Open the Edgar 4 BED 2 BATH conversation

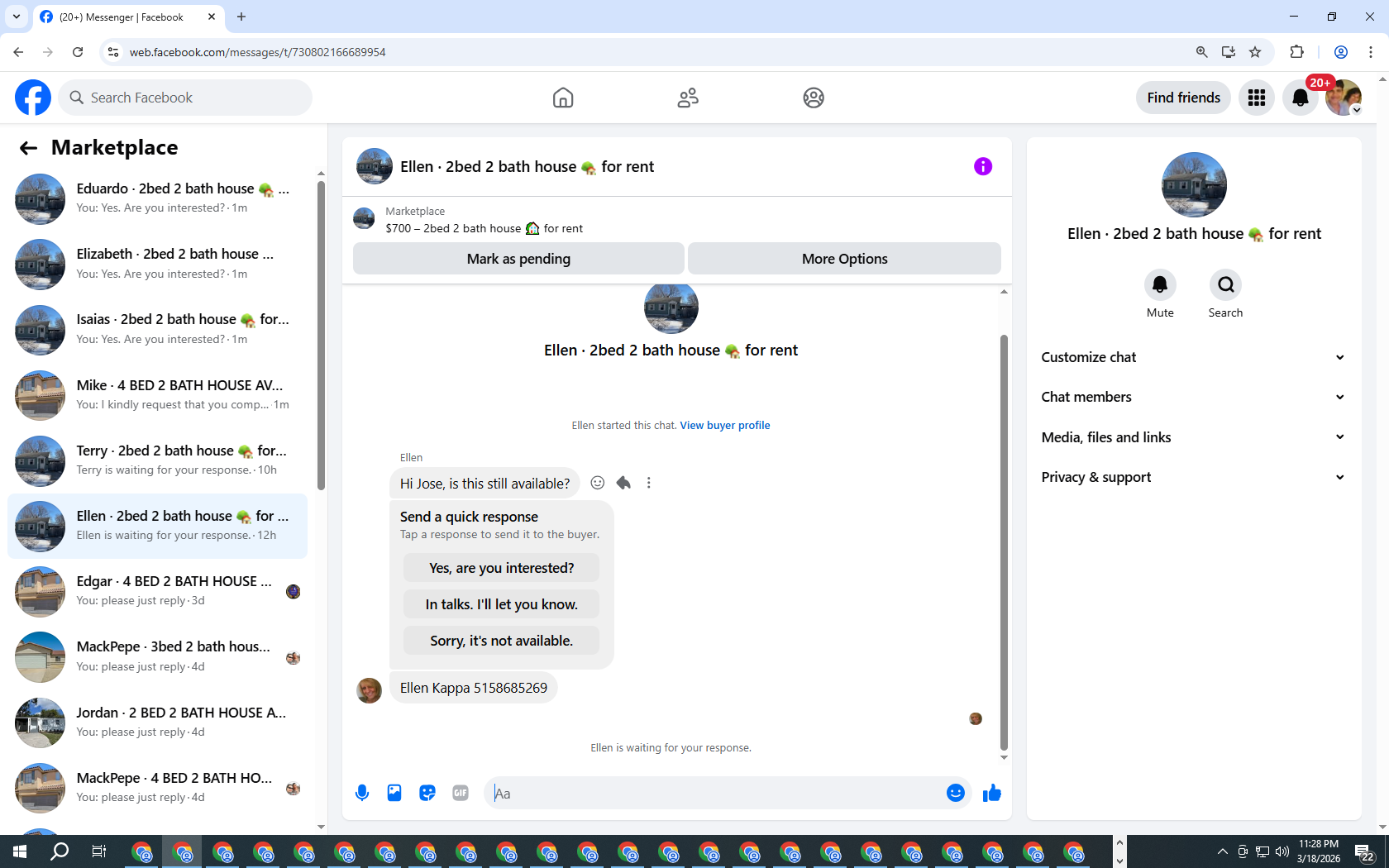tap(157, 591)
